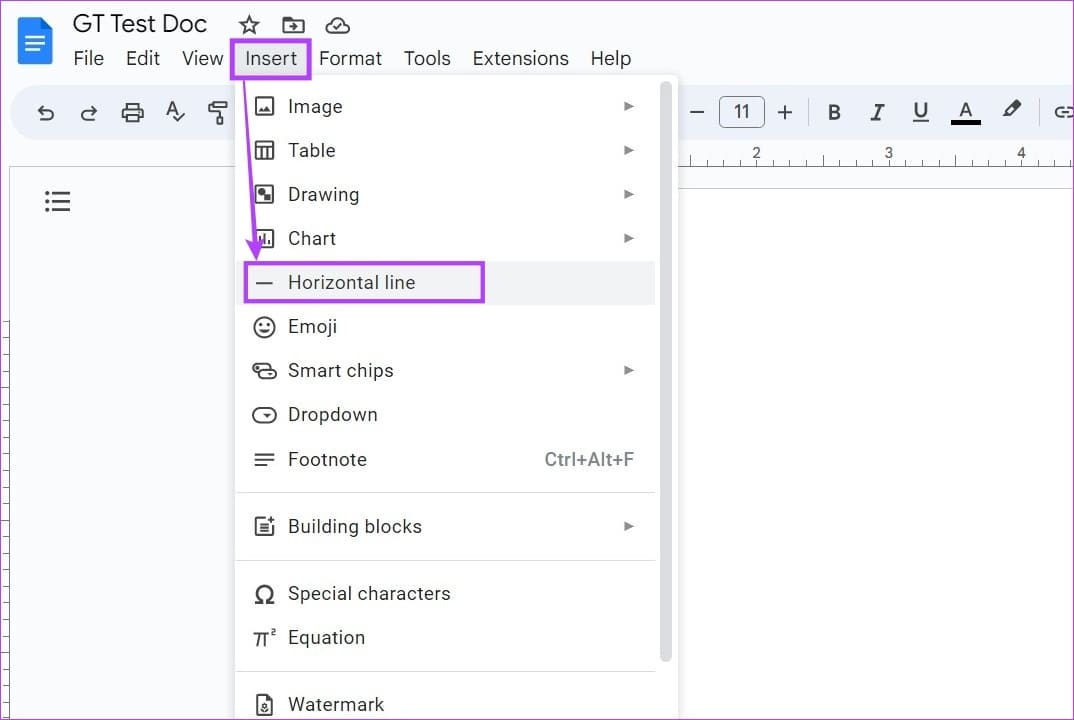The image size is (1074, 720).
Task: Open the Format menu
Action: [x=350, y=58]
